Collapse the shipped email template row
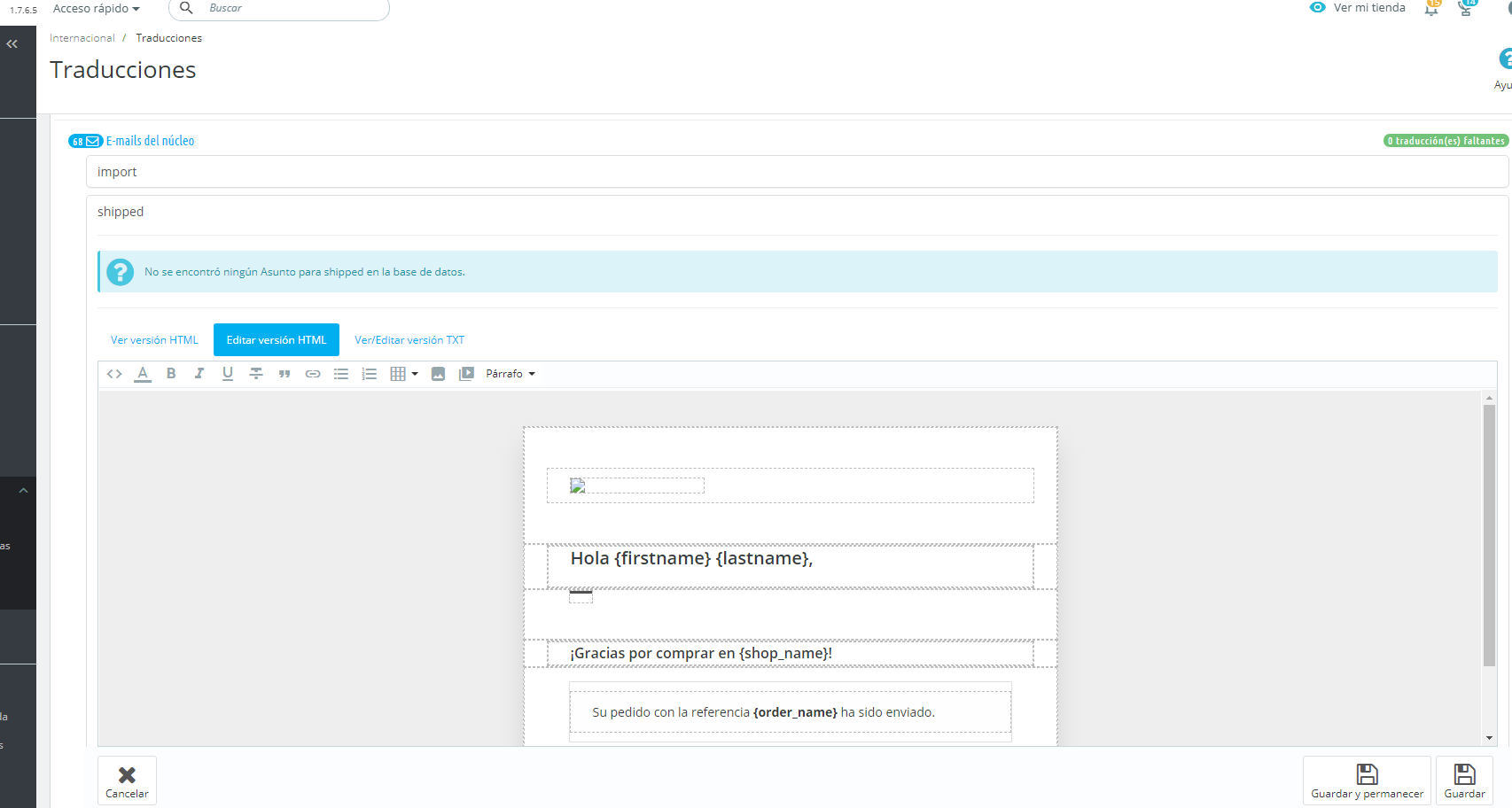This screenshot has width=1512, height=808. click(x=797, y=212)
